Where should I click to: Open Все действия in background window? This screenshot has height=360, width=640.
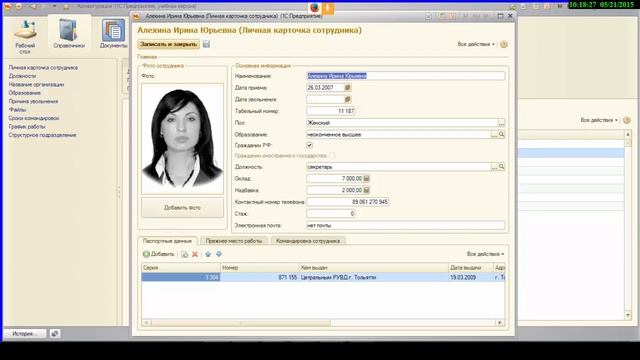click(599, 120)
